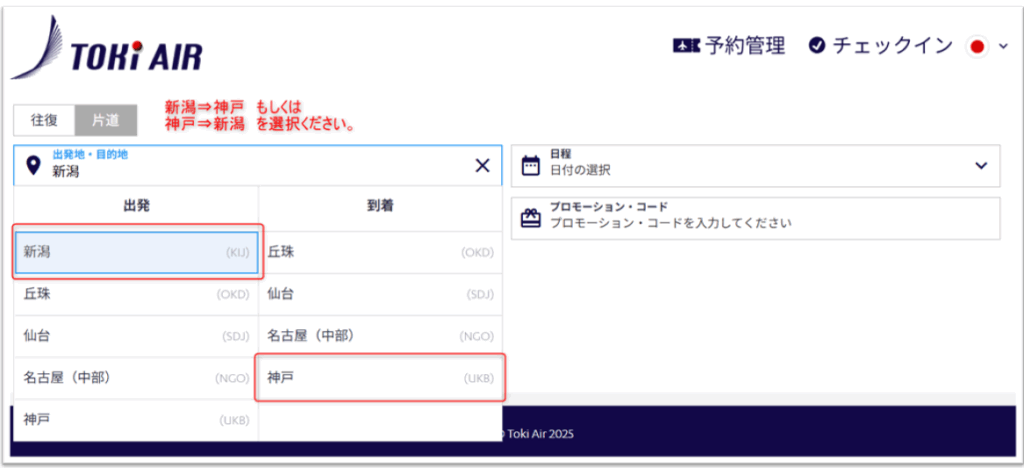Viewport: 1024px width, 468px height.
Task: Click the calendar icon in 日程
Action: [x=530, y=166]
